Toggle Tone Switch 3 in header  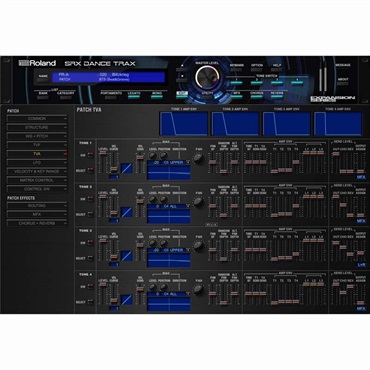[x=277, y=83]
